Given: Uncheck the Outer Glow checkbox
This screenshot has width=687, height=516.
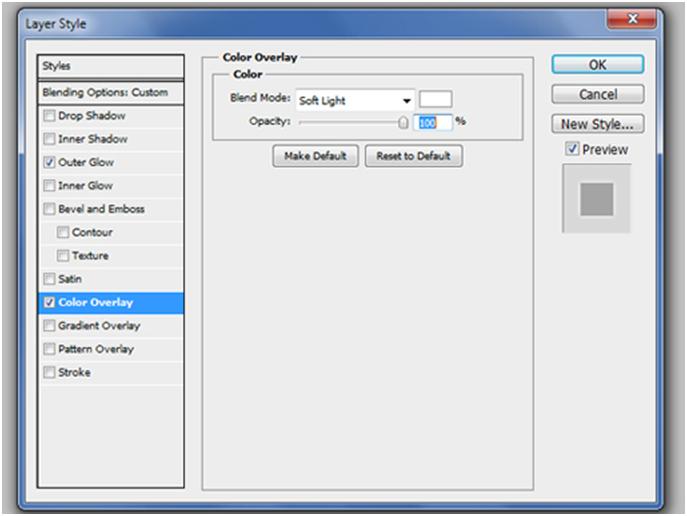Looking at the screenshot, I should [x=49, y=162].
